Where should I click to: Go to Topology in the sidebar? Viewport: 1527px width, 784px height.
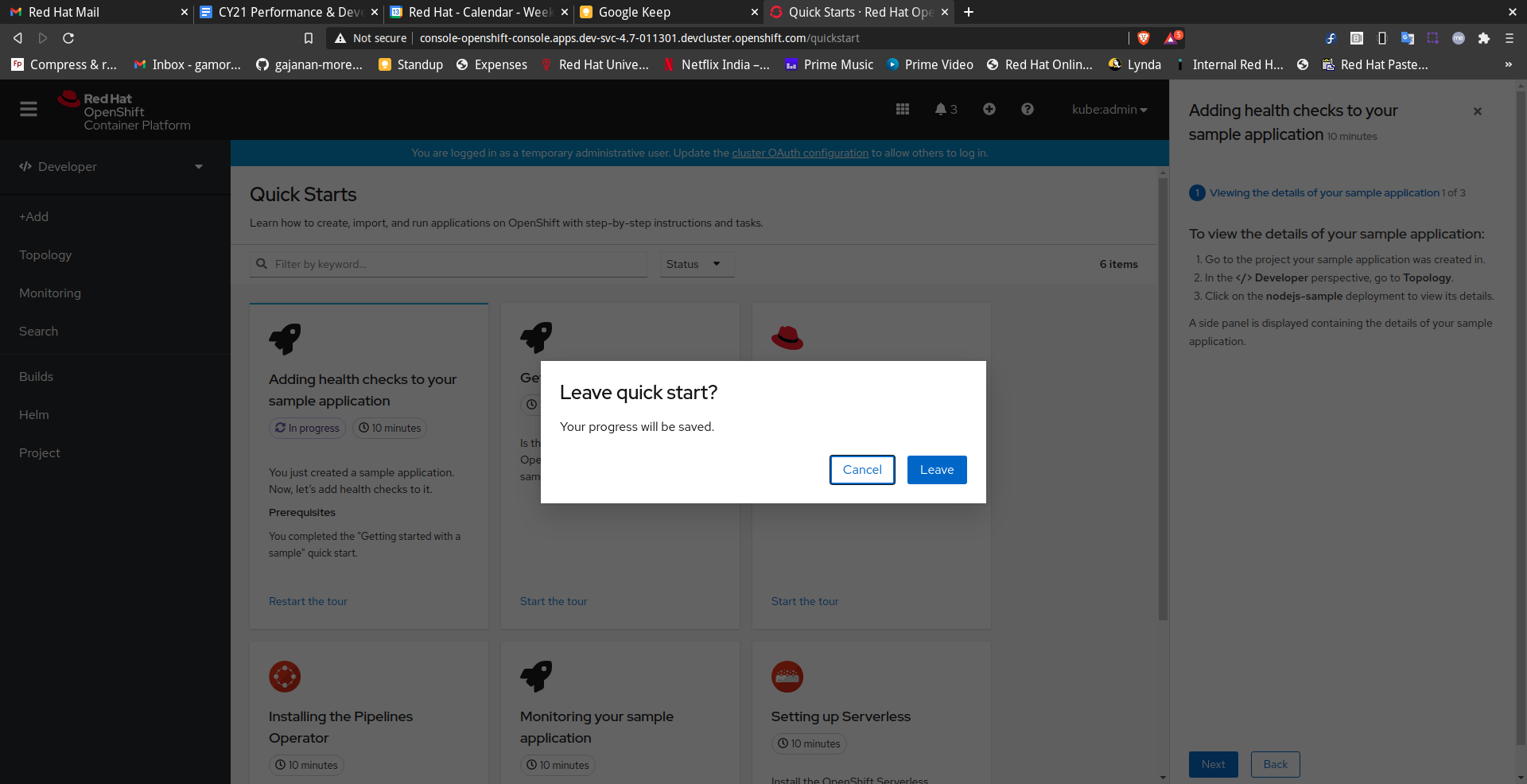click(x=45, y=254)
